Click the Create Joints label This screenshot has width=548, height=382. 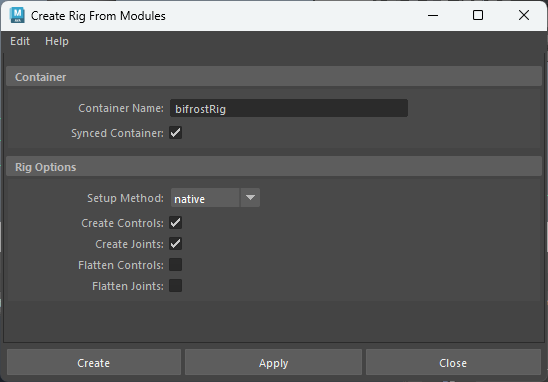(129, 244)
